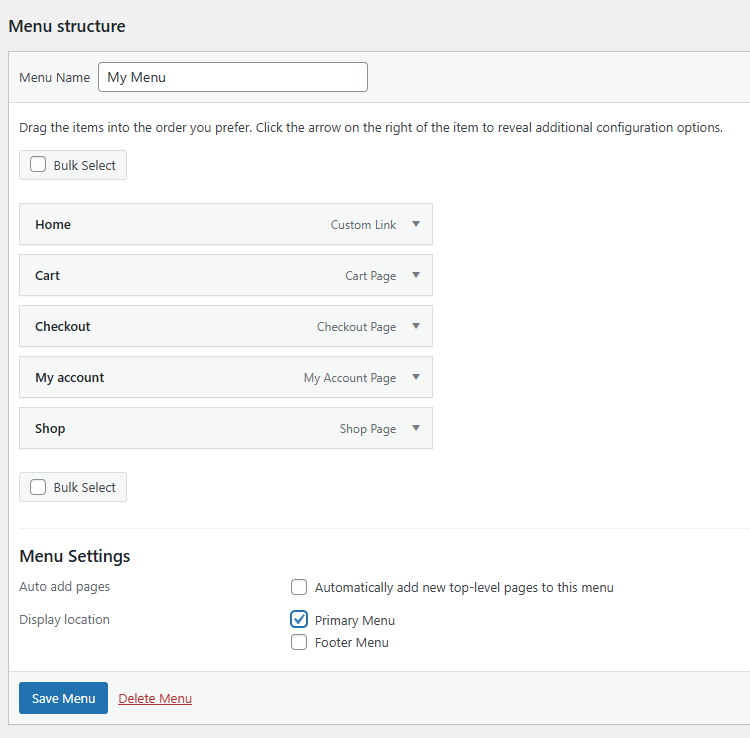Image resolution: width=750 pixels, height=738 pixels.
Task: Tick the top Bulk Select checkbox
Action: point(38,165)
